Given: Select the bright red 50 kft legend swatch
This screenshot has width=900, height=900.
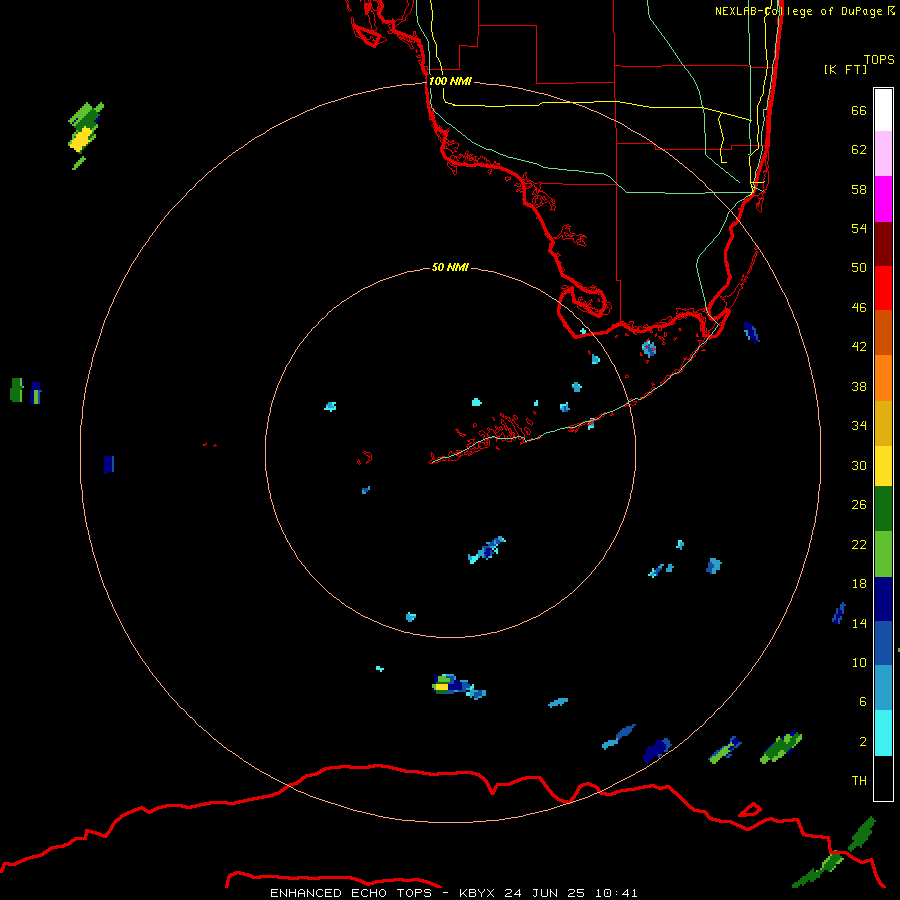Looking at the screenshot, I should [883, 288].
